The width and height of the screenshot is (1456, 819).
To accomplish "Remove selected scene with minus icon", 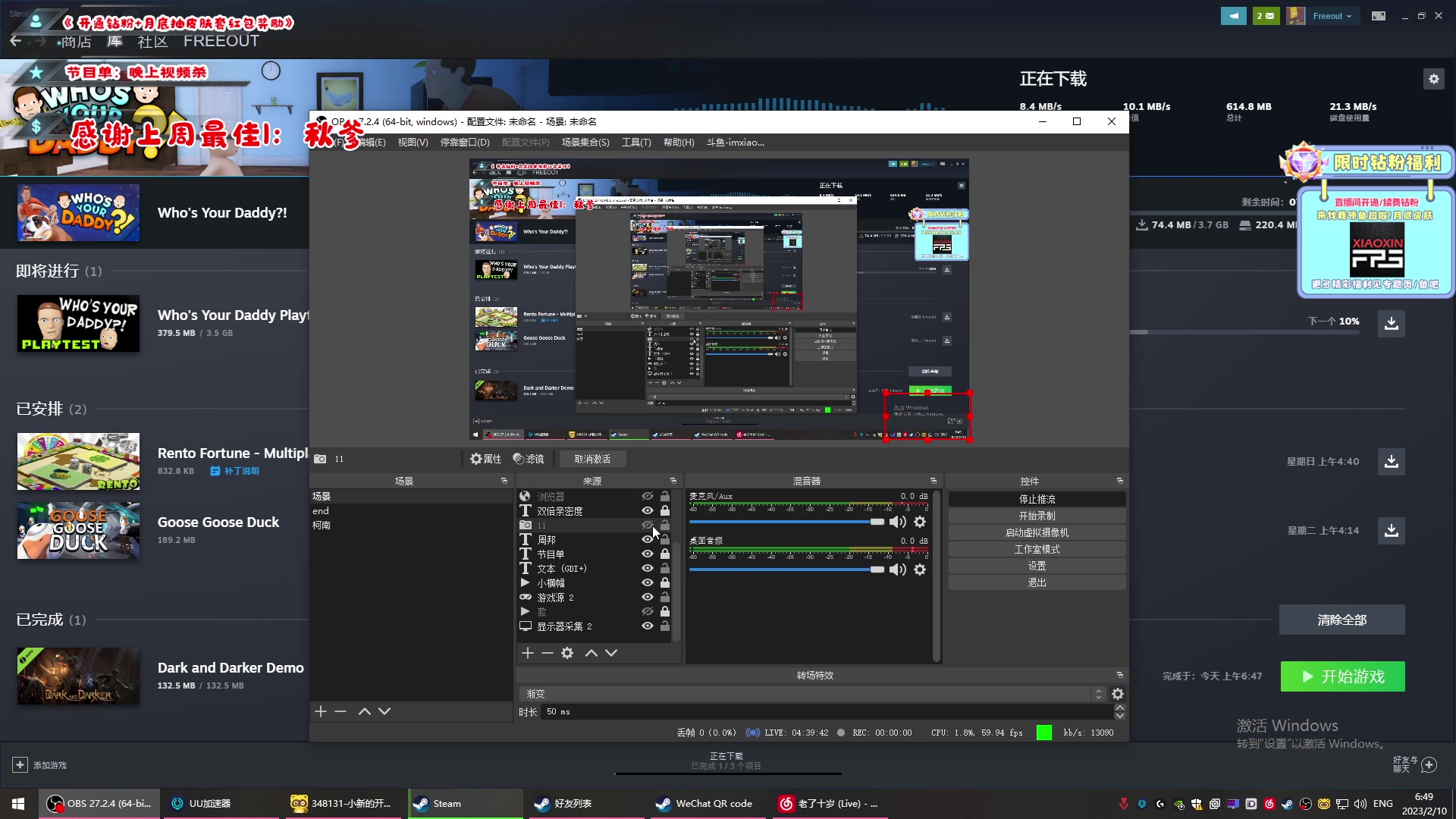I will 340,711.
